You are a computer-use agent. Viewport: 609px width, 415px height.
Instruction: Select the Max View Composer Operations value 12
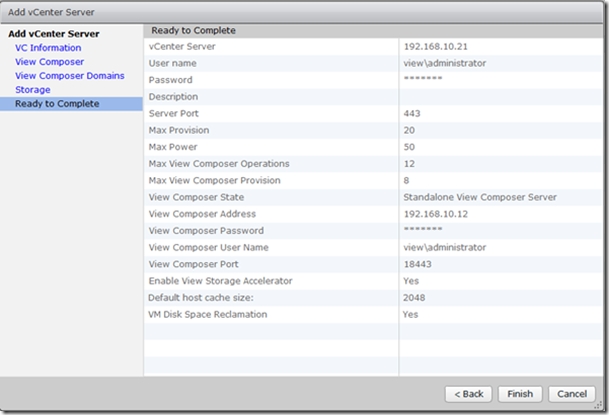(409, 163)
